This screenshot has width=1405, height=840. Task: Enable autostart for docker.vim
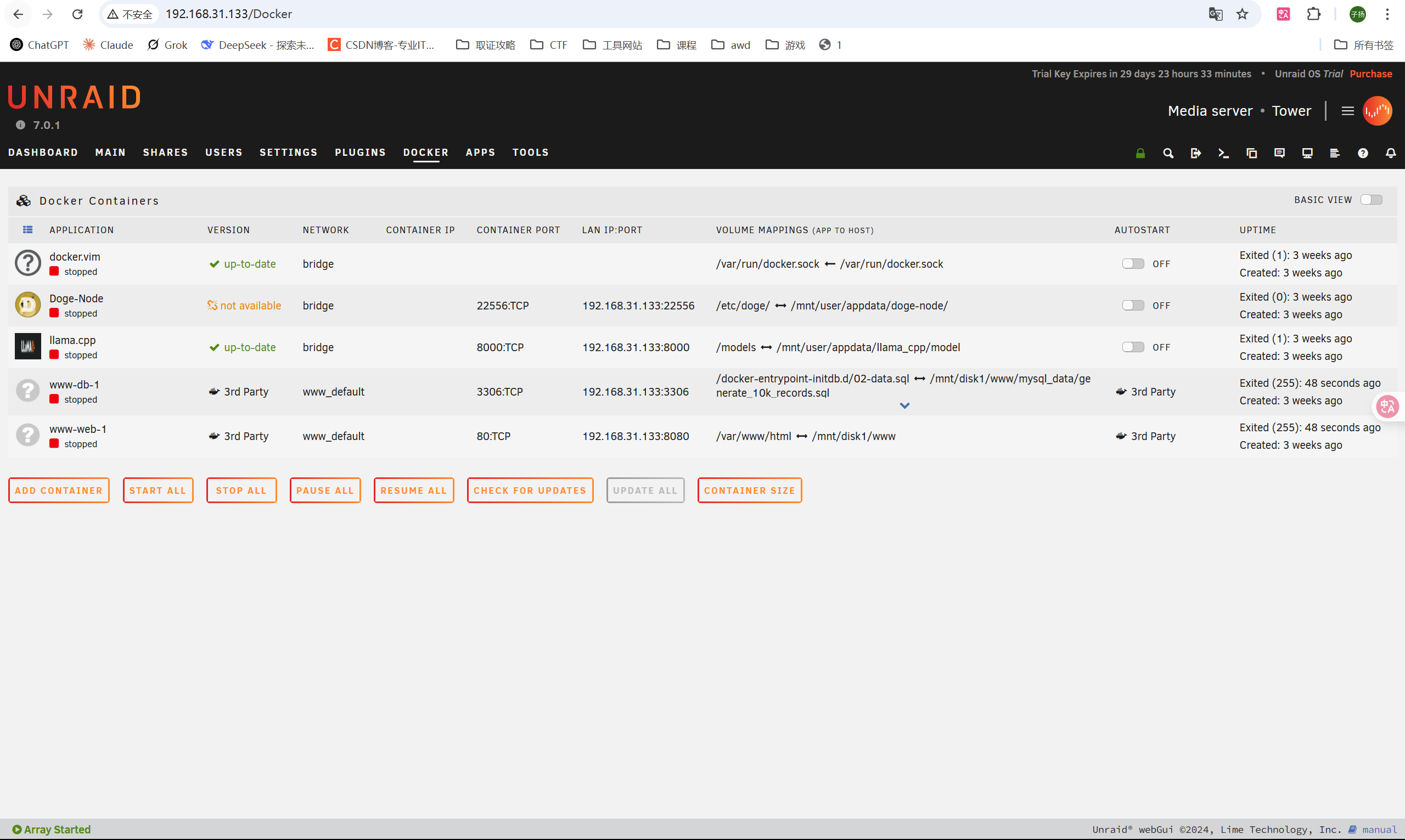(x=1133, y=264)
